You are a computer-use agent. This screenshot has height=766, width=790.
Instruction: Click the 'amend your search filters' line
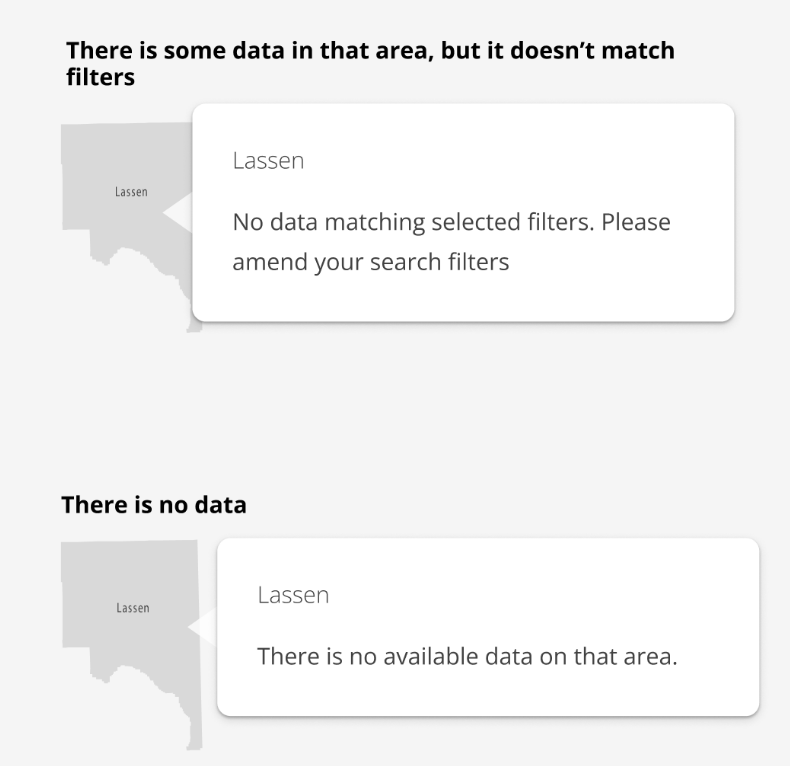point(371,262)
